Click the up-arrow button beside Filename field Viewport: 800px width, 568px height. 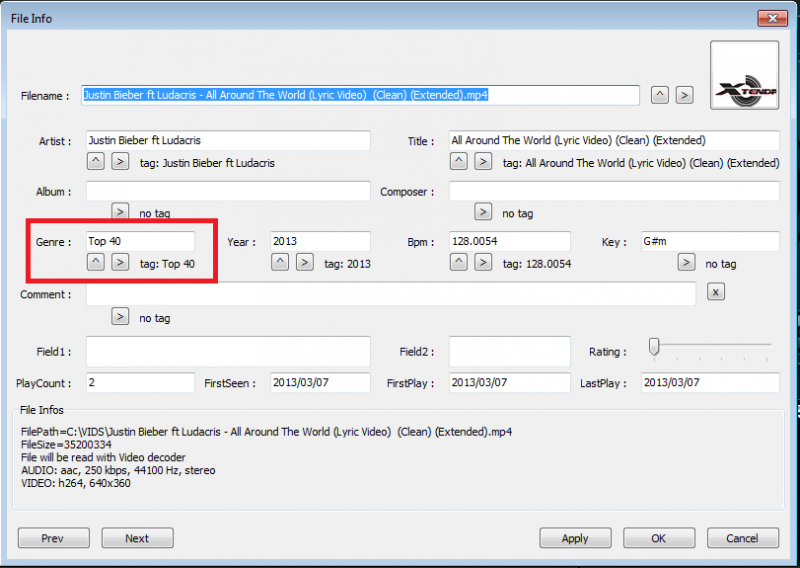pyautogui.click(x=660, y=95)
